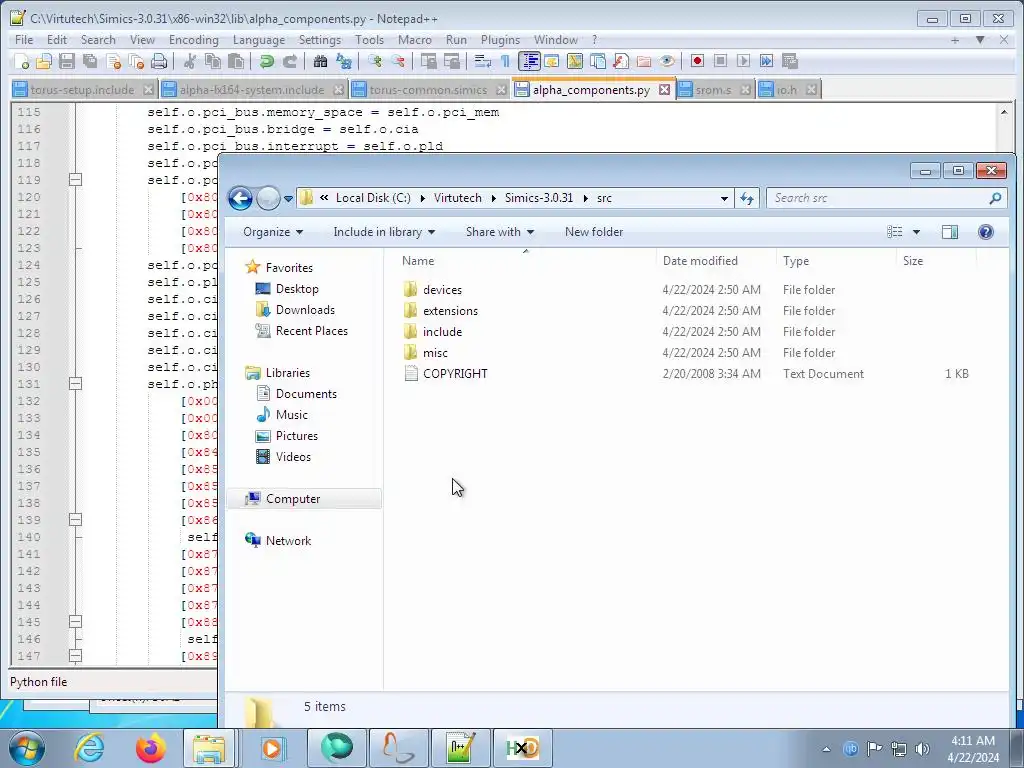
Task: Toggle the monitoring eye icon
Action: pos(667,61)
